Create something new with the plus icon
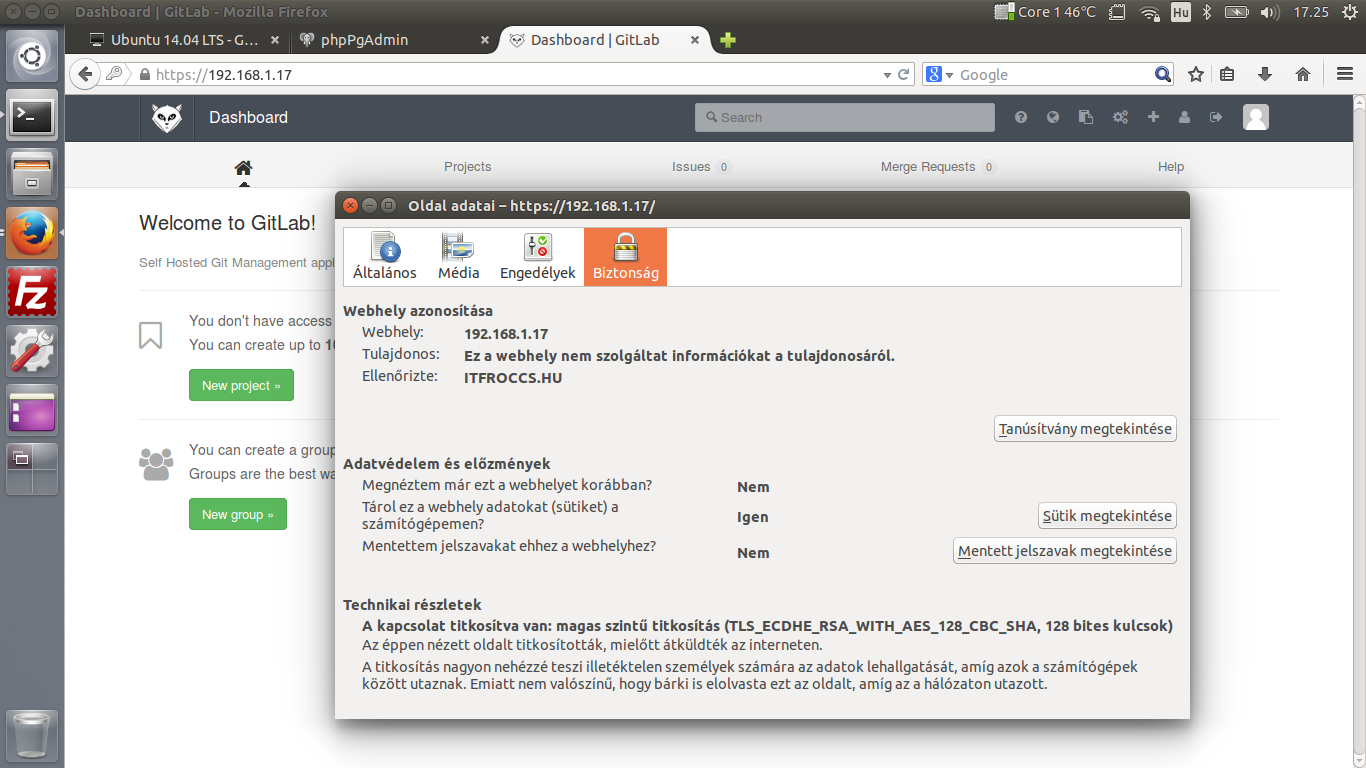This screenshot has height=768, width=1366. (x=1153, y=117)
